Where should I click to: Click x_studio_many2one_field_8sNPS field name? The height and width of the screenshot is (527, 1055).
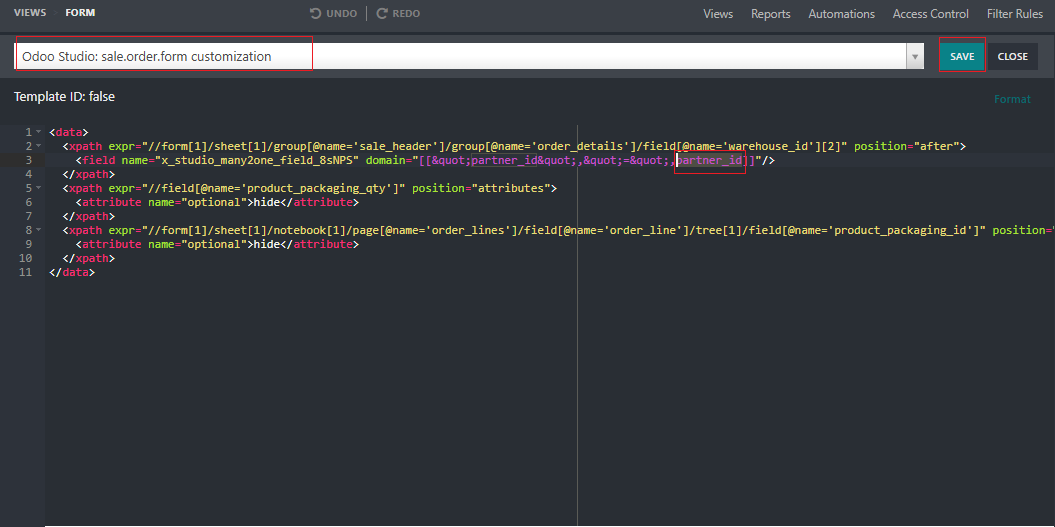click(258, 160)
